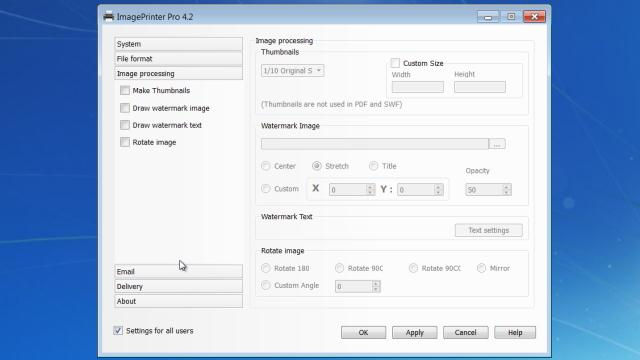640x360 pixels.
Task: Select Rotate 90CC option
Action: (x=413, y=268)
